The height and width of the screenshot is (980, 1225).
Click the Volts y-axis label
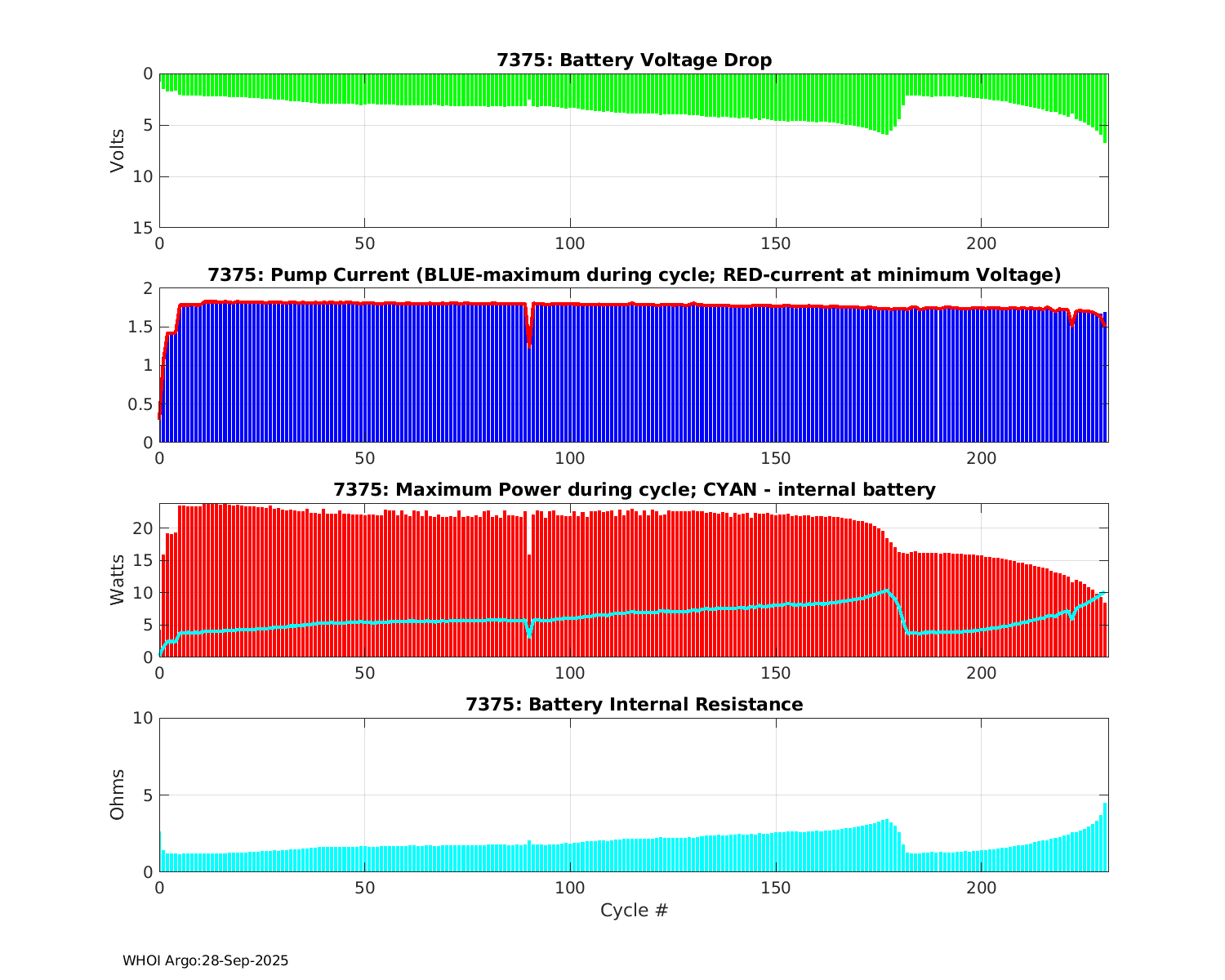click(x=118, y=150)
